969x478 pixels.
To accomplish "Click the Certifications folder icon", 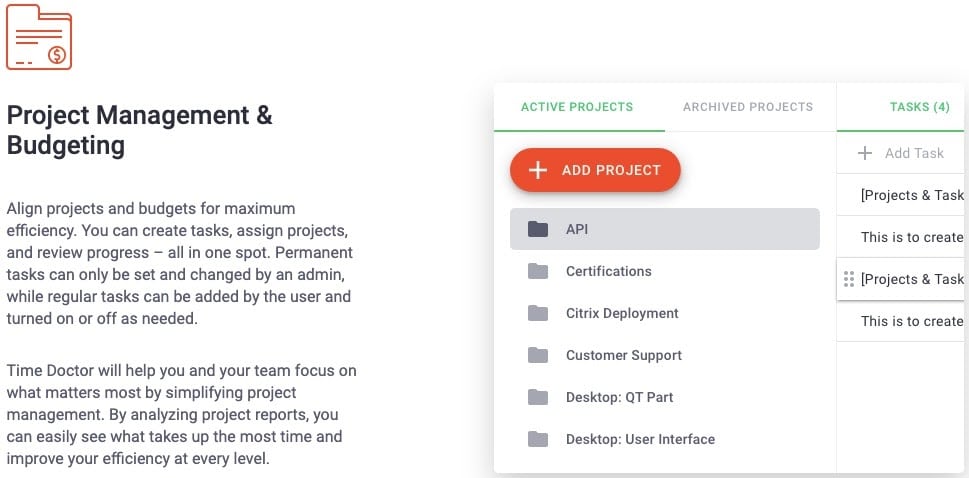I will click(x=539, y=271).
